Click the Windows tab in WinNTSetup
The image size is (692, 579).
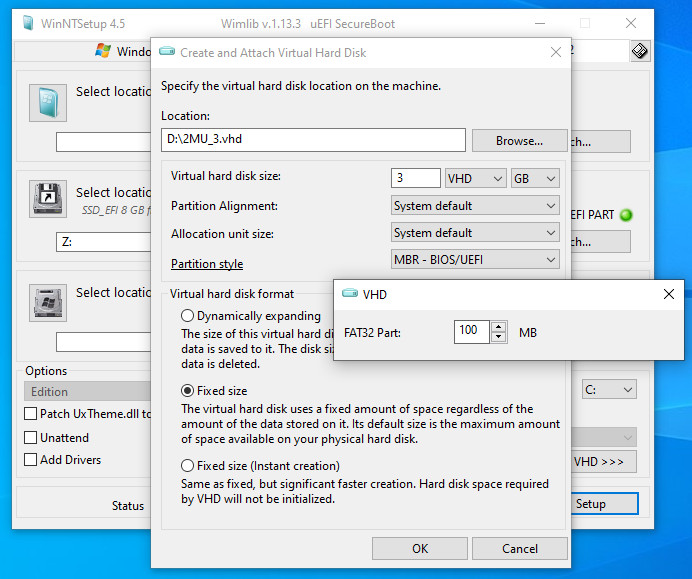coord(83,51)
